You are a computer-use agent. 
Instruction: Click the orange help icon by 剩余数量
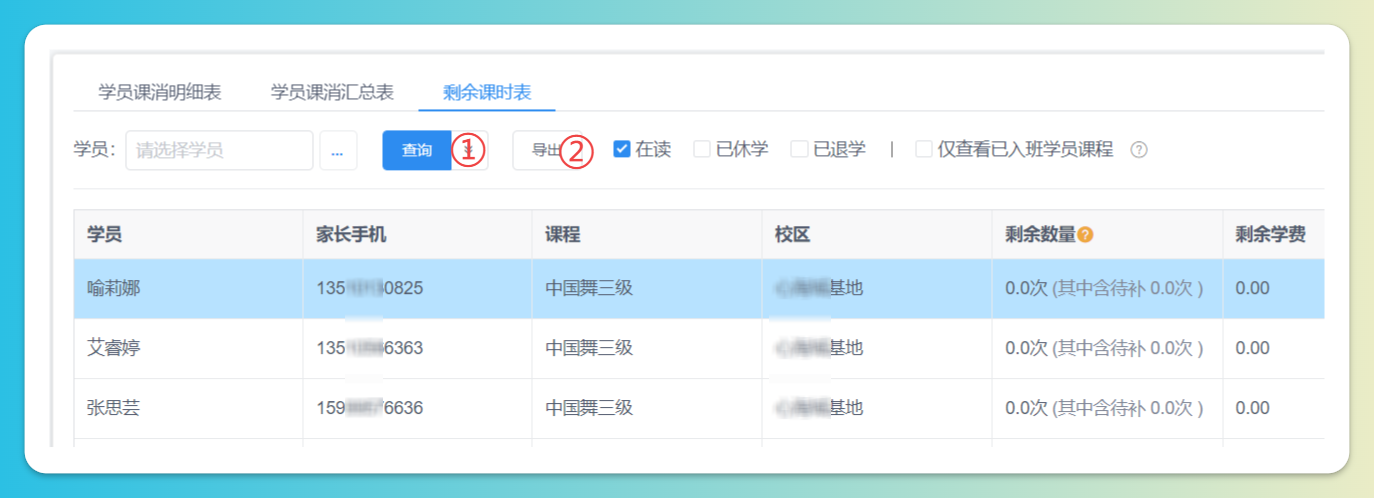(x=1085, y=235)
